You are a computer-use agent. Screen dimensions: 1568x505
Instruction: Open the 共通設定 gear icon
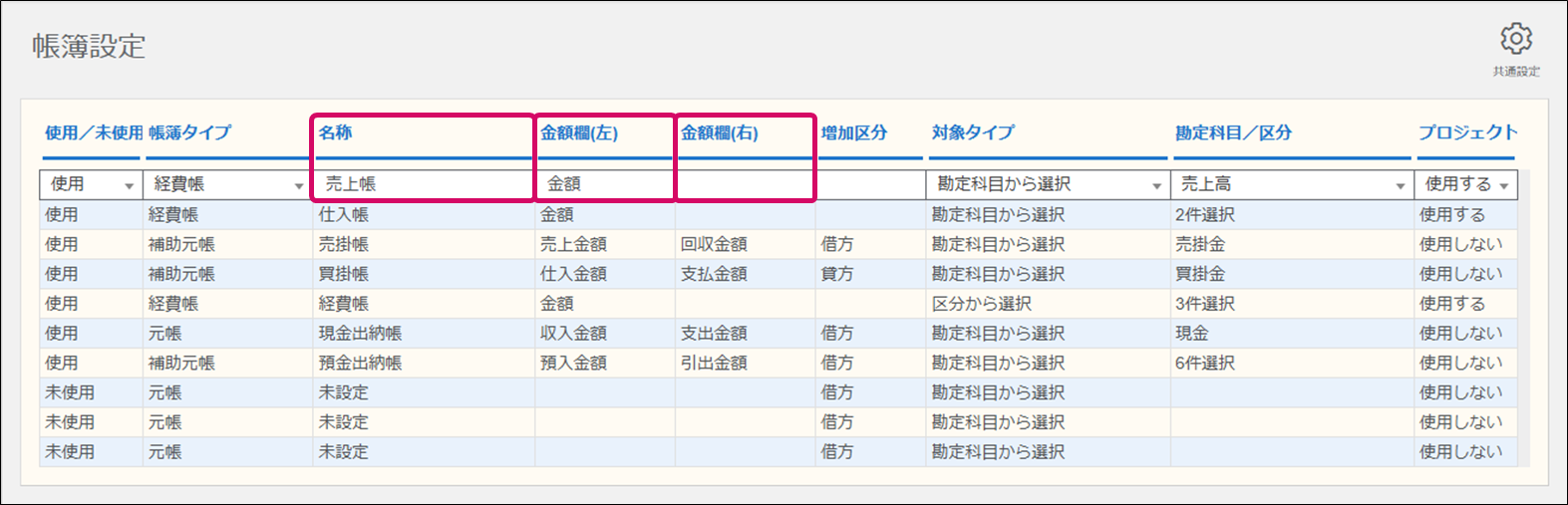point(1515,40)
